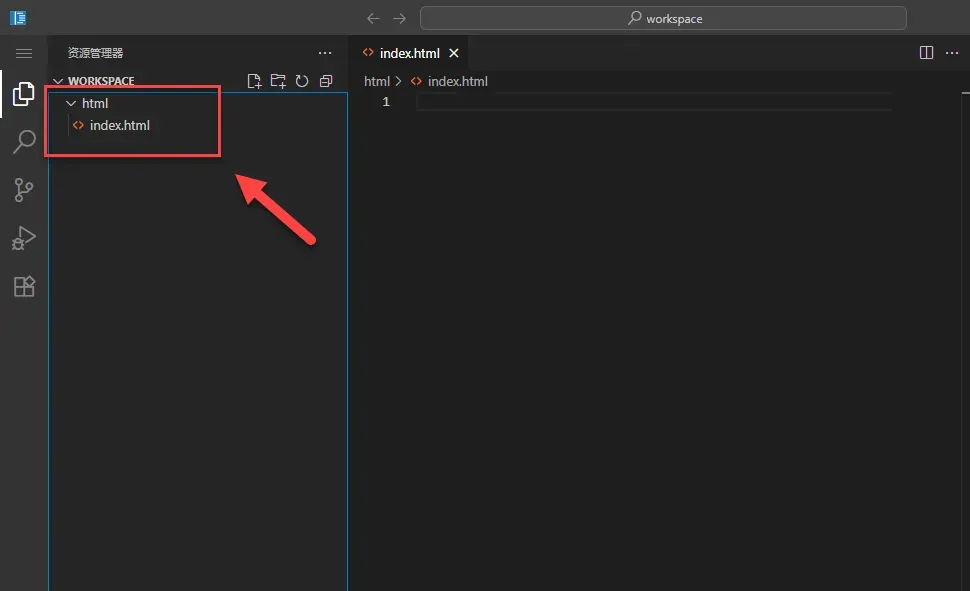Open the Search view in activity bar

click(x=23, y=142)
